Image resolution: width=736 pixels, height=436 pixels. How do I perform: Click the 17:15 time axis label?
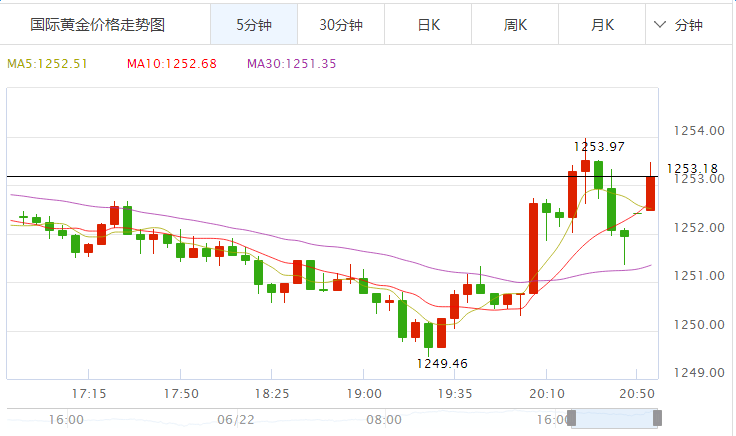pyautogui.click(x=89, y=393)
